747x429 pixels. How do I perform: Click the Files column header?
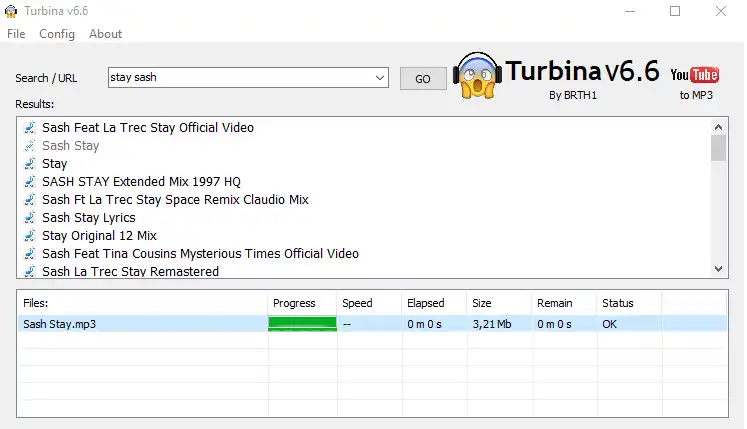point(142,303)
